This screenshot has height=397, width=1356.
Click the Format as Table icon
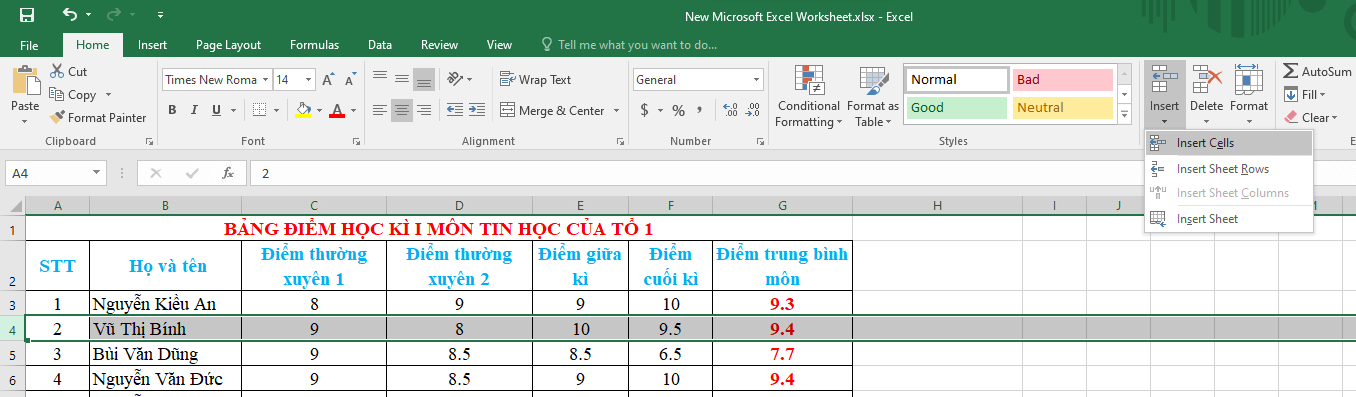(x=873, y=82)
